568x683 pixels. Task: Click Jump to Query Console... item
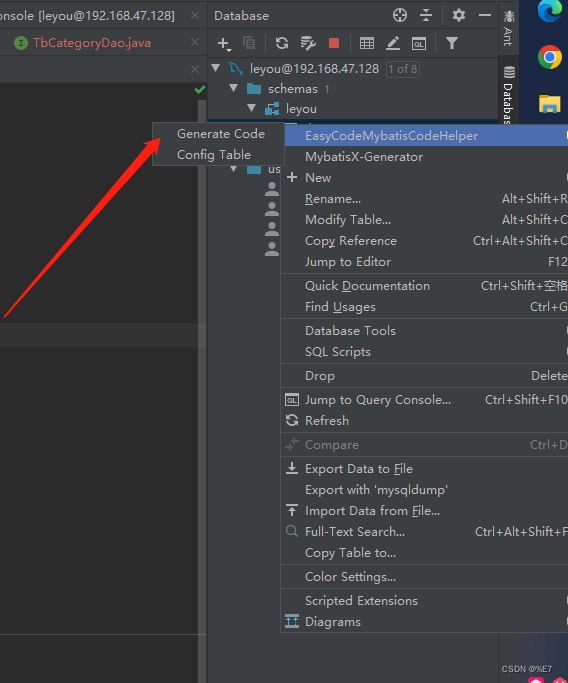click(x=424, y=400)
